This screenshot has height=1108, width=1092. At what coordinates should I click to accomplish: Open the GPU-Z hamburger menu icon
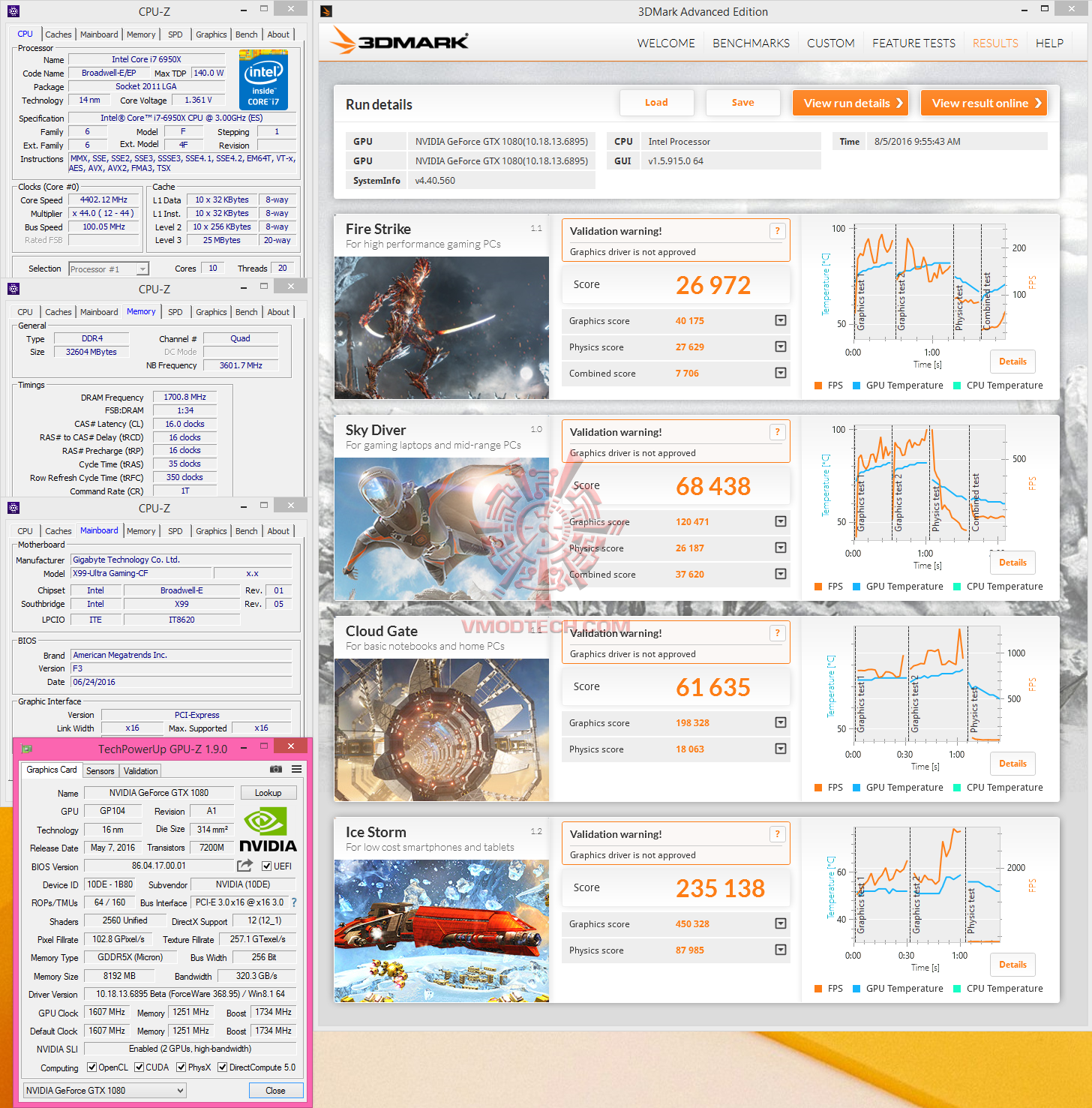(x=297, y=770)
